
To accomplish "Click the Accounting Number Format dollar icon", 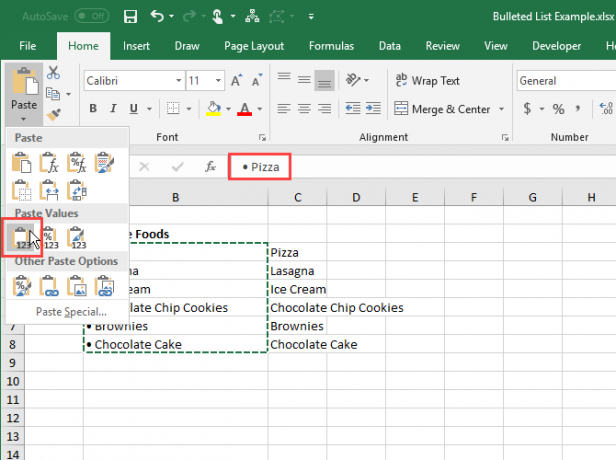I will coord(527,108).
